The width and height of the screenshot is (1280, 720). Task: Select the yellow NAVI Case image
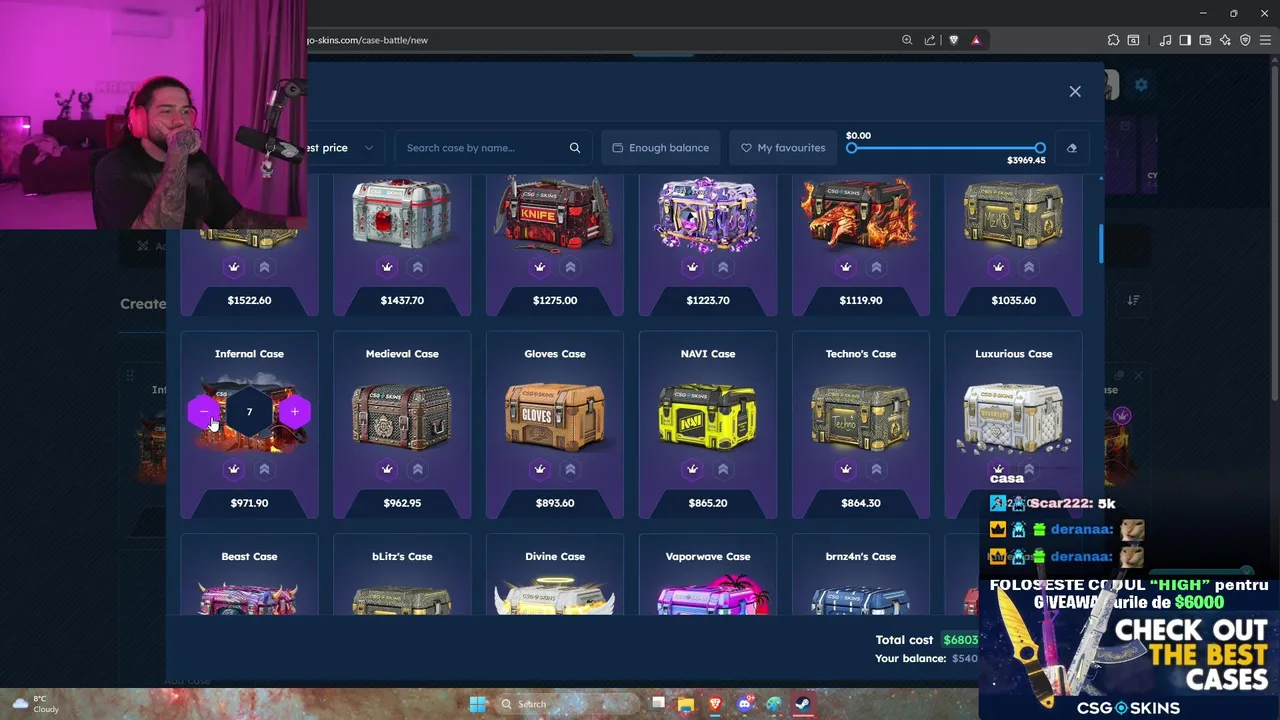[x=708, y=415]
